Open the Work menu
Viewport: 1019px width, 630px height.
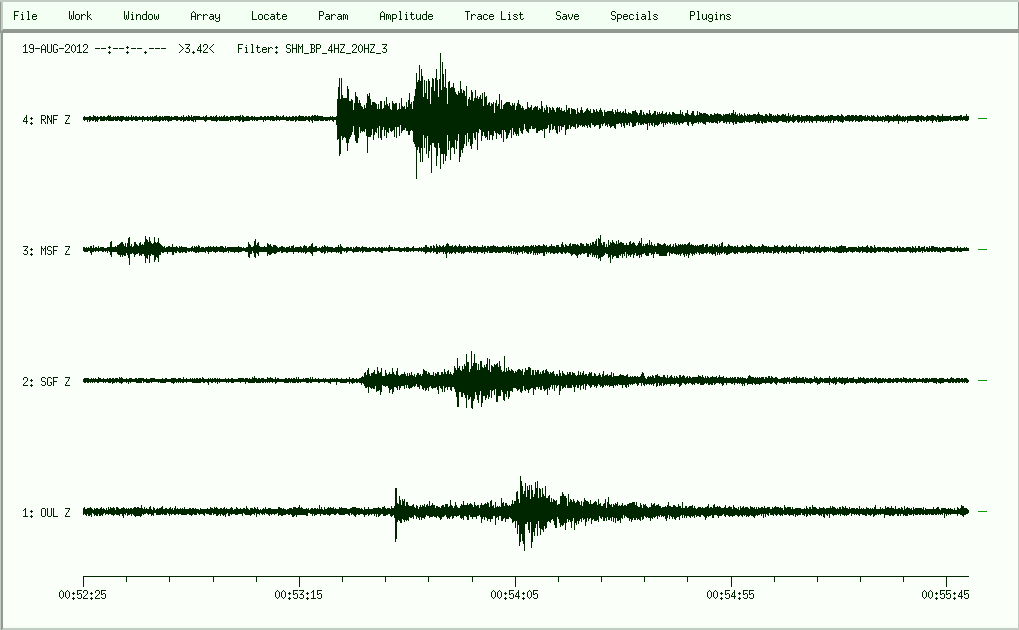click(80, 16)
